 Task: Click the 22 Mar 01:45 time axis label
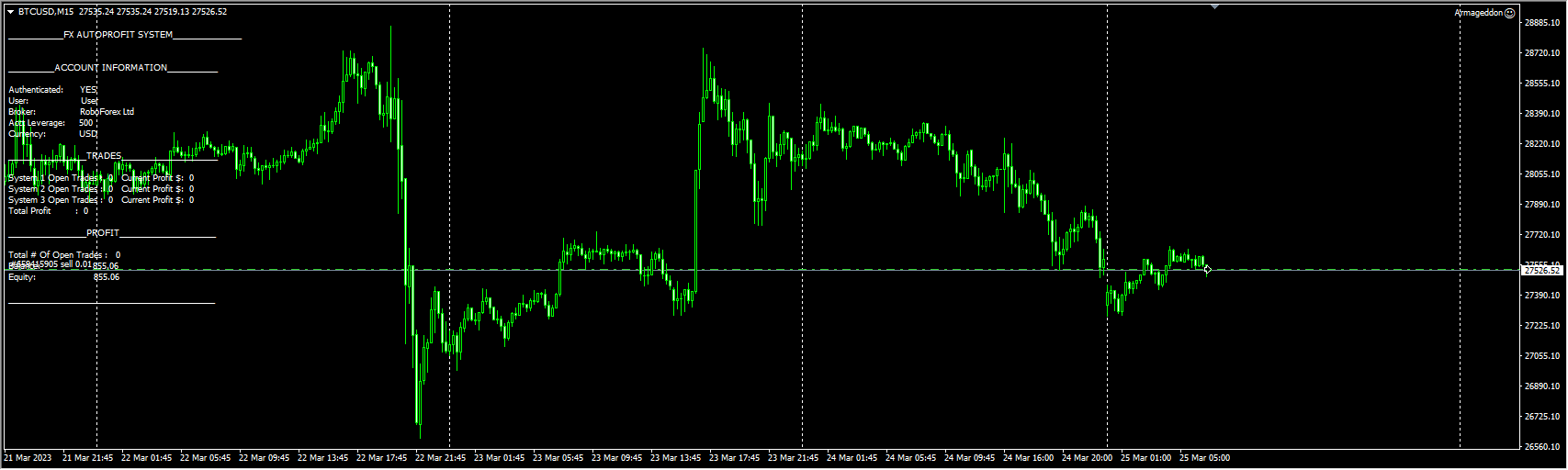(147, 457)
